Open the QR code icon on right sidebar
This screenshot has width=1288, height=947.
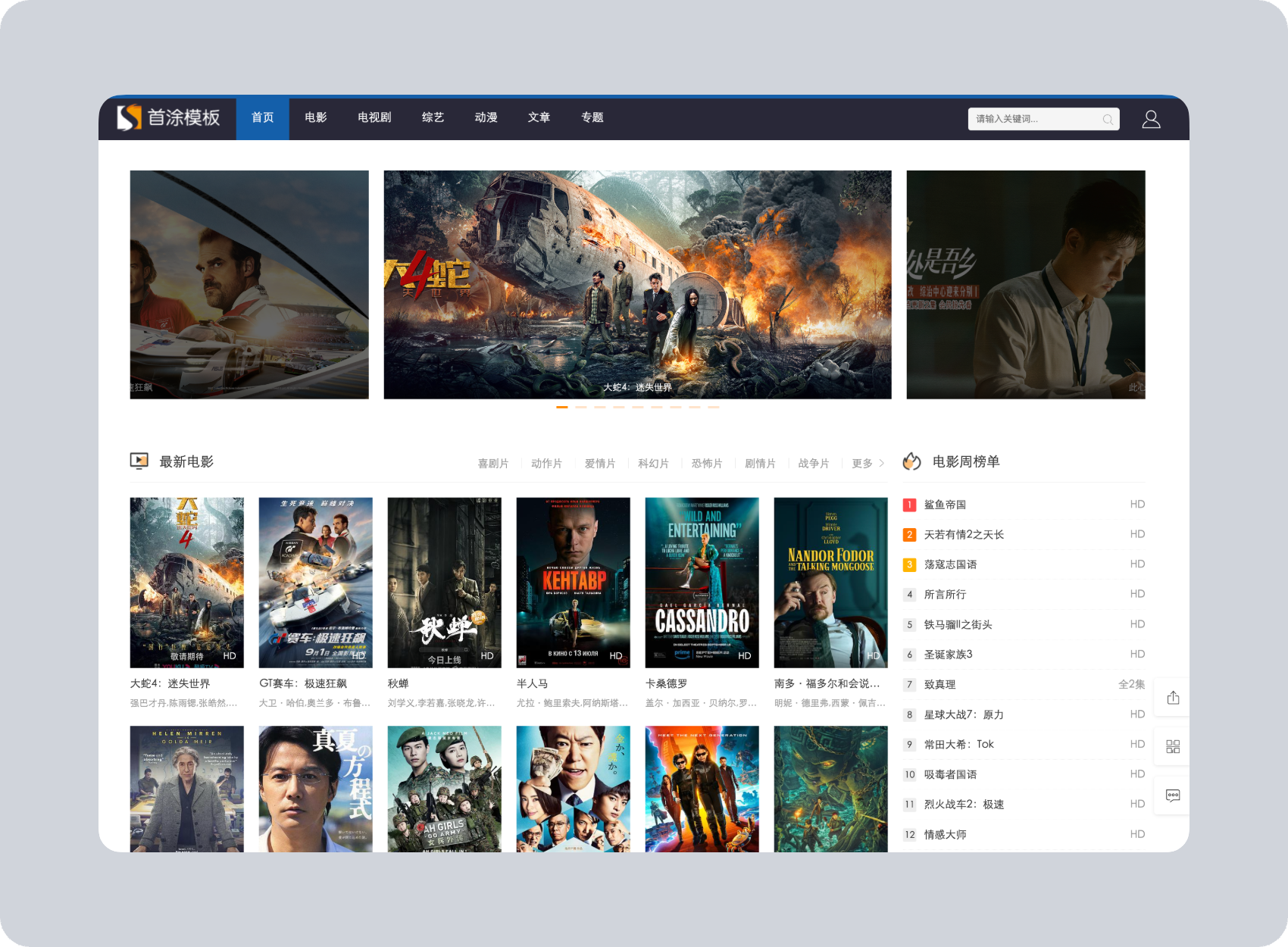click(1173, 746)
